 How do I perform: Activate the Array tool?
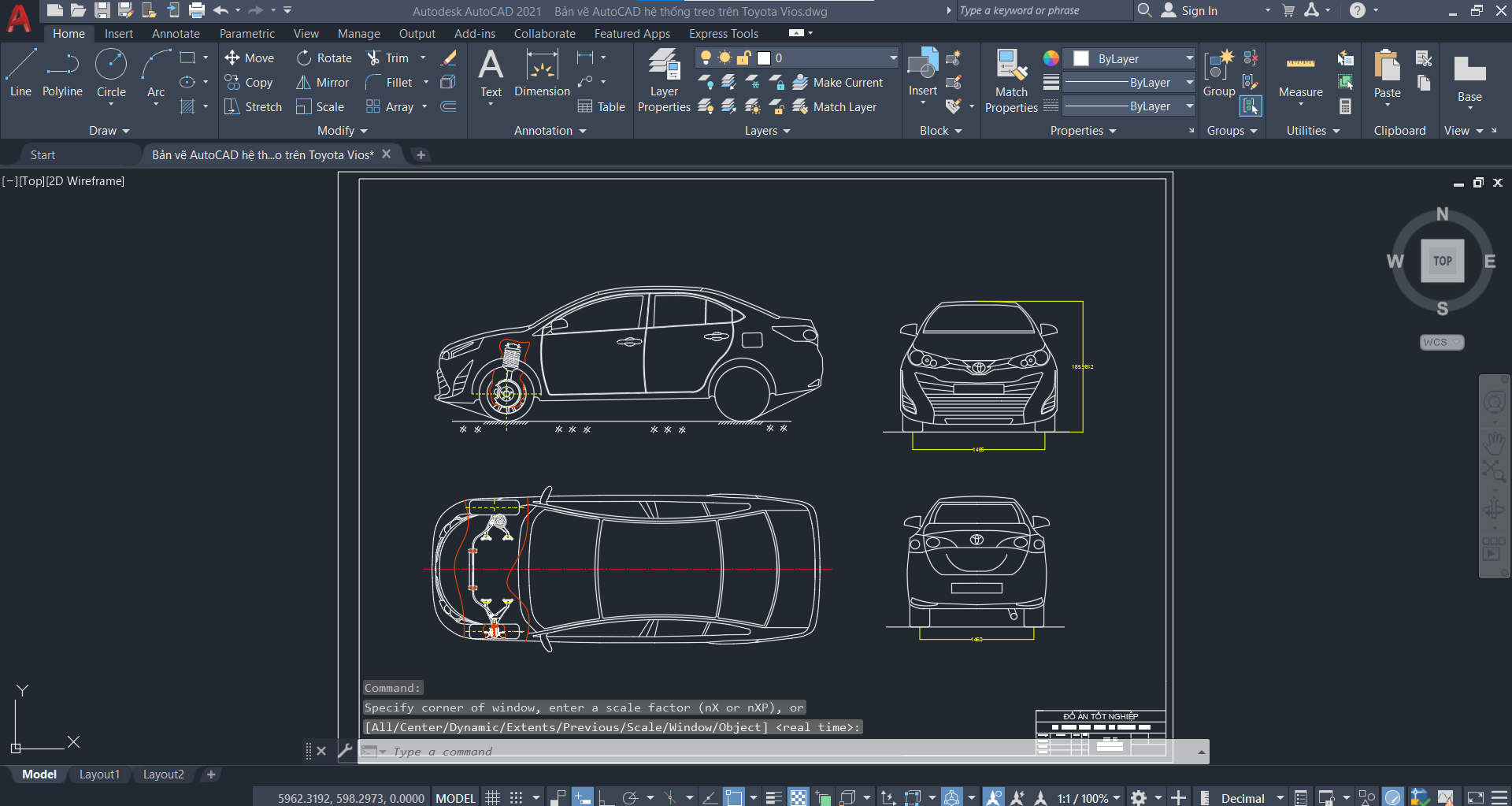(390, 106)
